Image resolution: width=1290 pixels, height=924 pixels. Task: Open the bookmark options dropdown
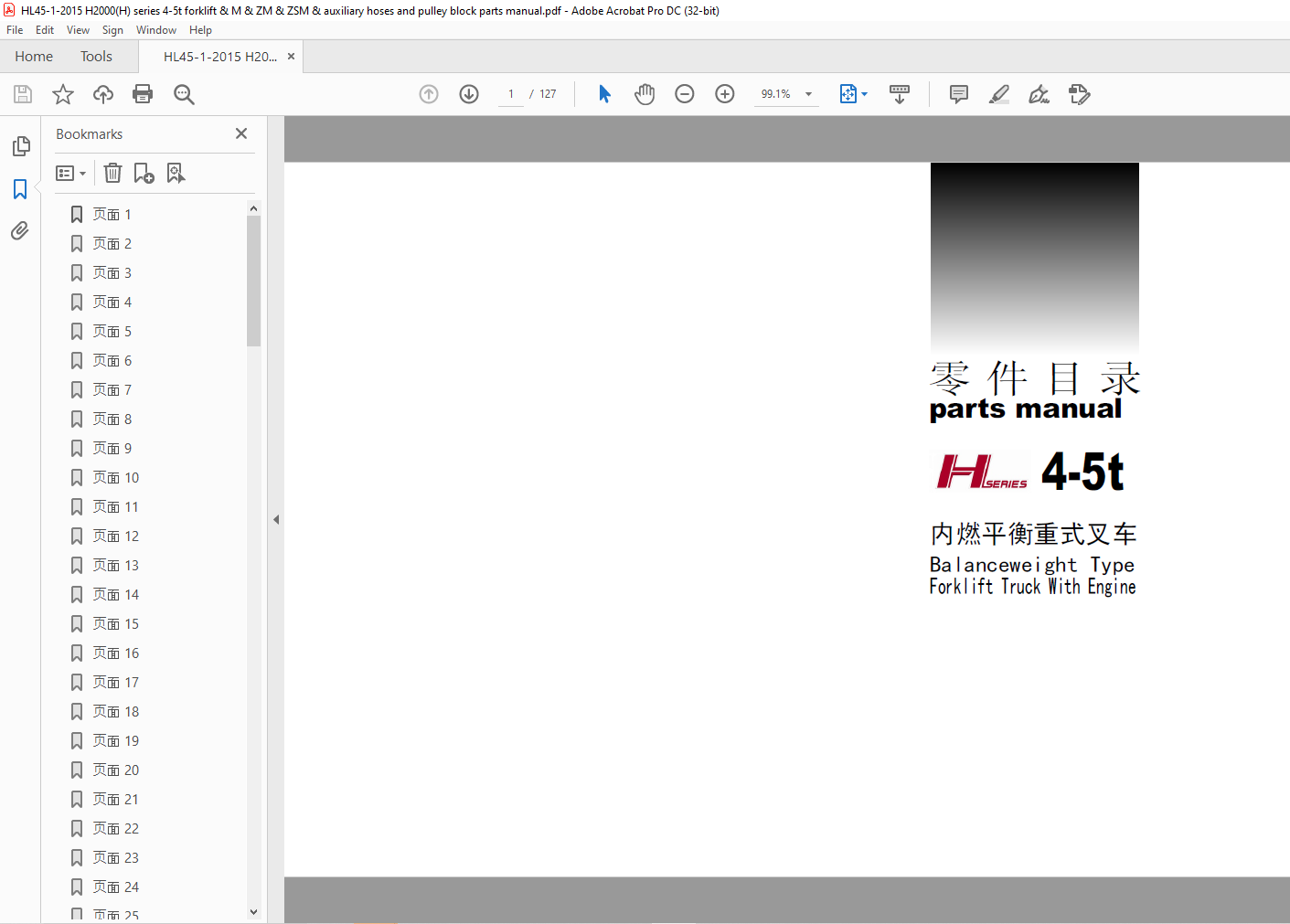pyautogui.click(x=71, y=173)
